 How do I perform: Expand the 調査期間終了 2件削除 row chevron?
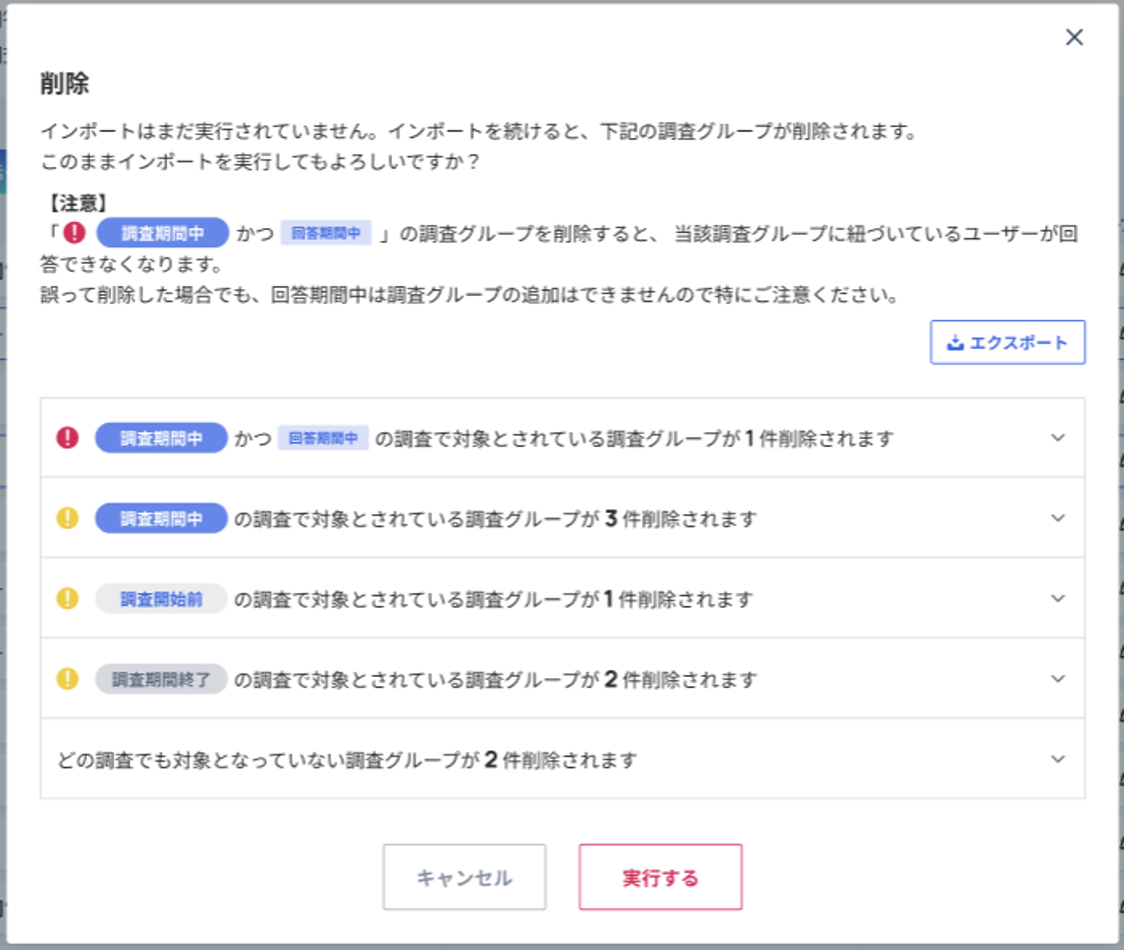click(x=1058, y=678)
